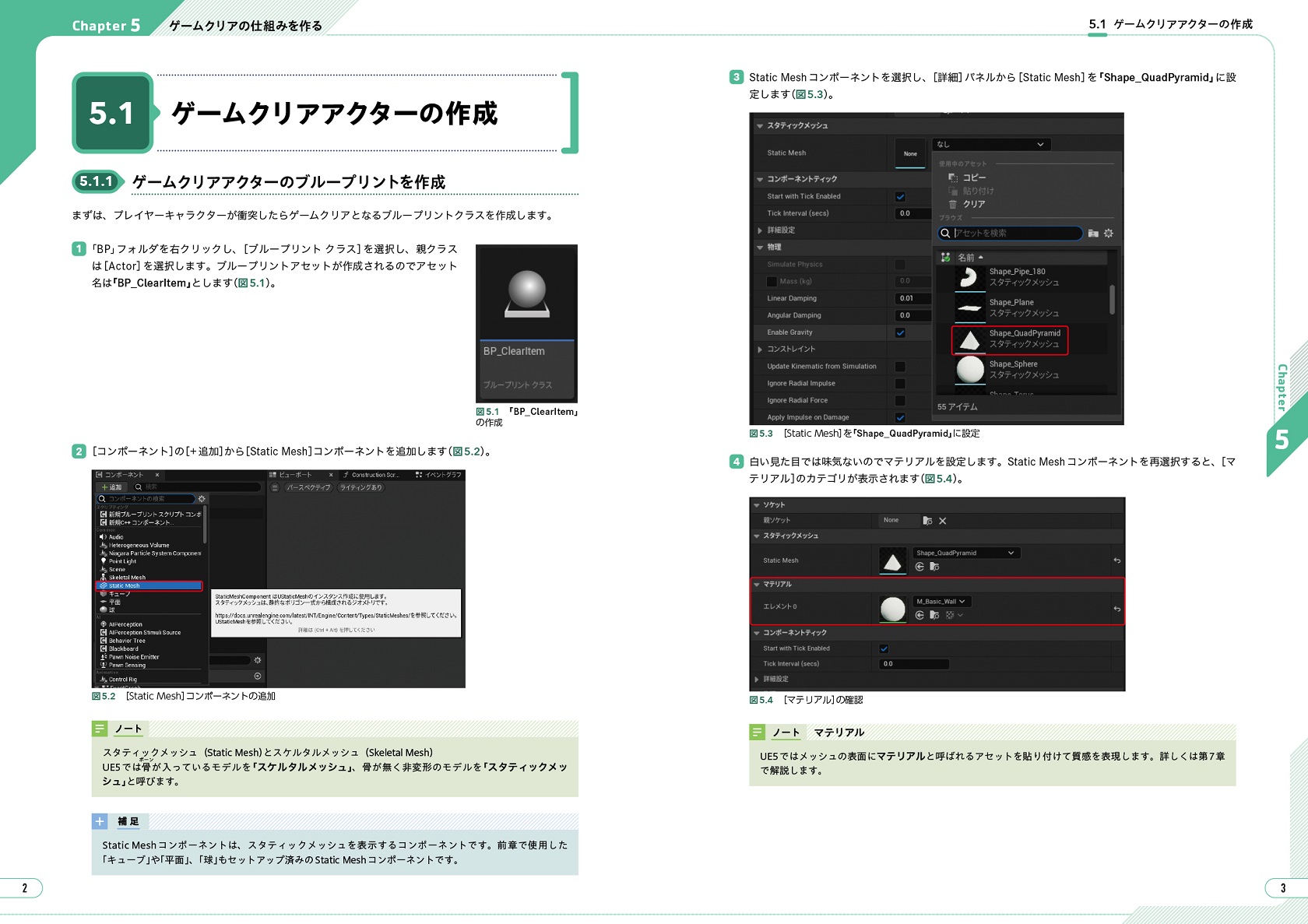The width and height of the screenshot is (1308, 924).
Task: Collapse the マテリアル category section
Action: tap(756, 585)
